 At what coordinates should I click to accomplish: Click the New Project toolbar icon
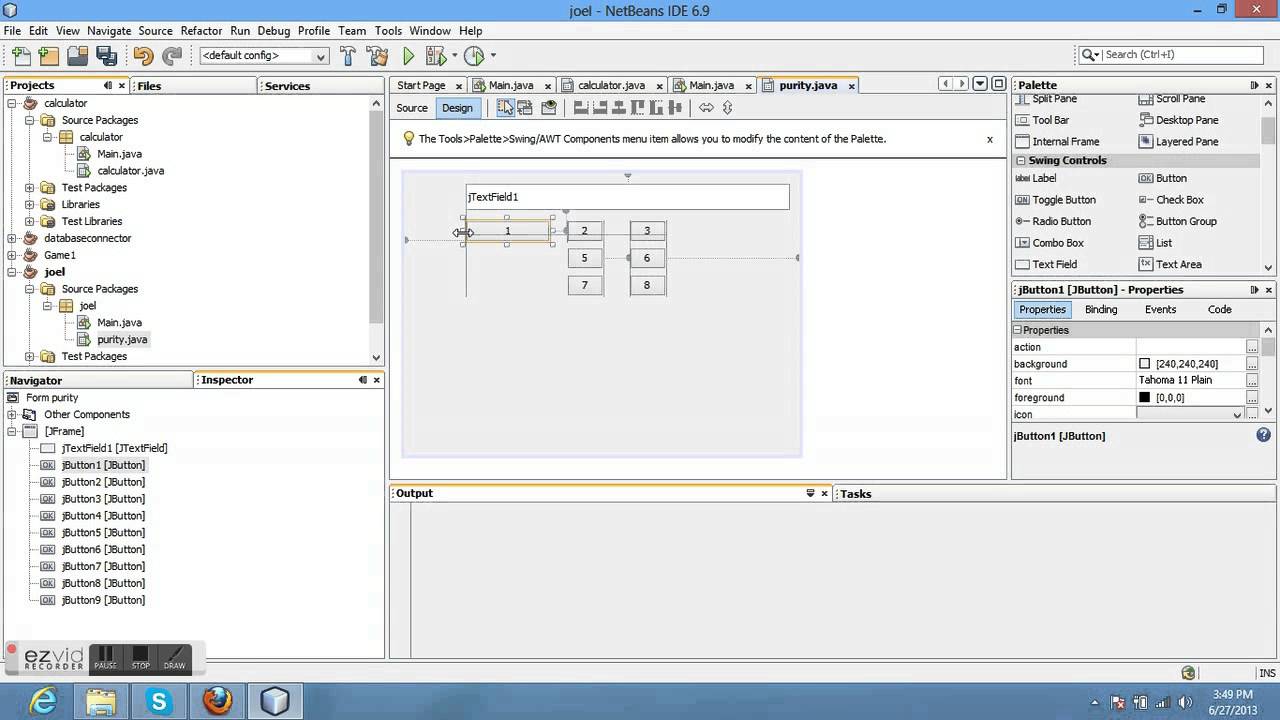coord(48,56)
